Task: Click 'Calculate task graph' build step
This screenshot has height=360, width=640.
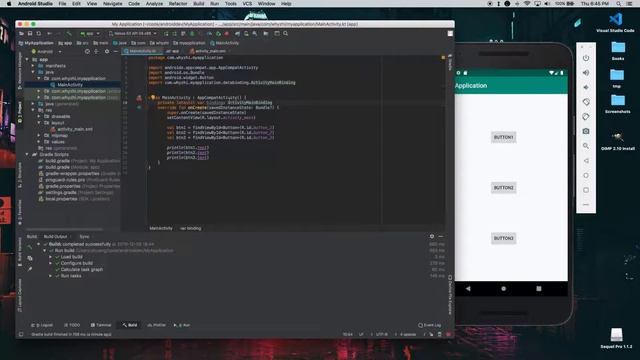Action: [82, 270]
